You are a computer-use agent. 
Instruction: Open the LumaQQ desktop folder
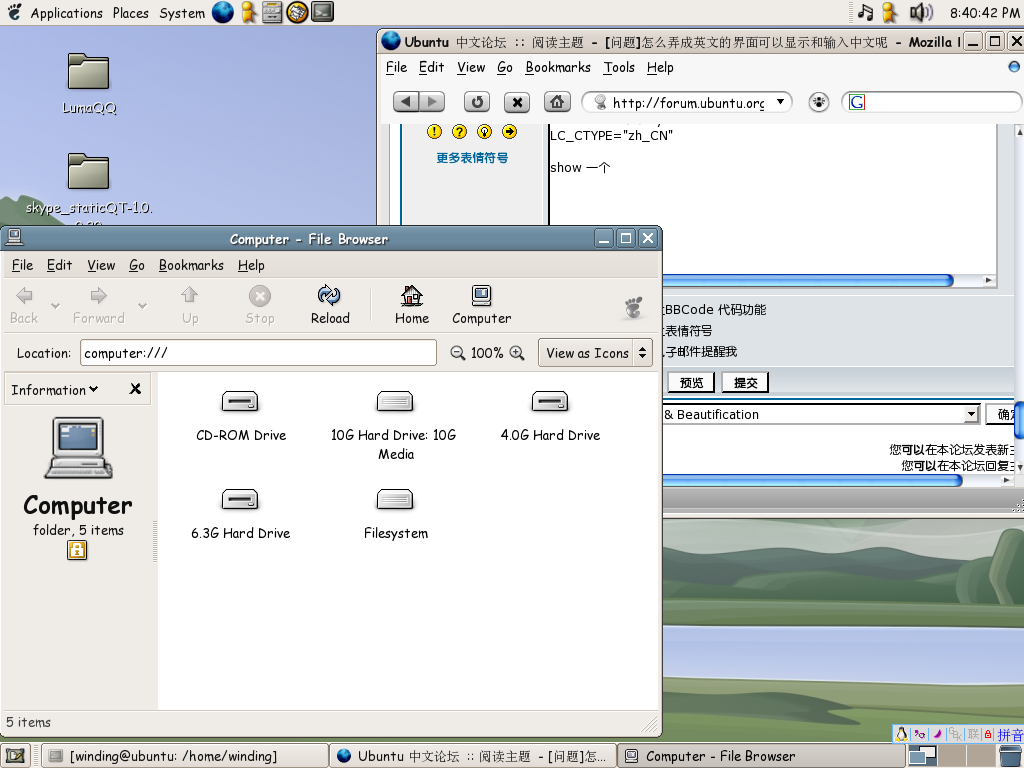tap(89, 84)
